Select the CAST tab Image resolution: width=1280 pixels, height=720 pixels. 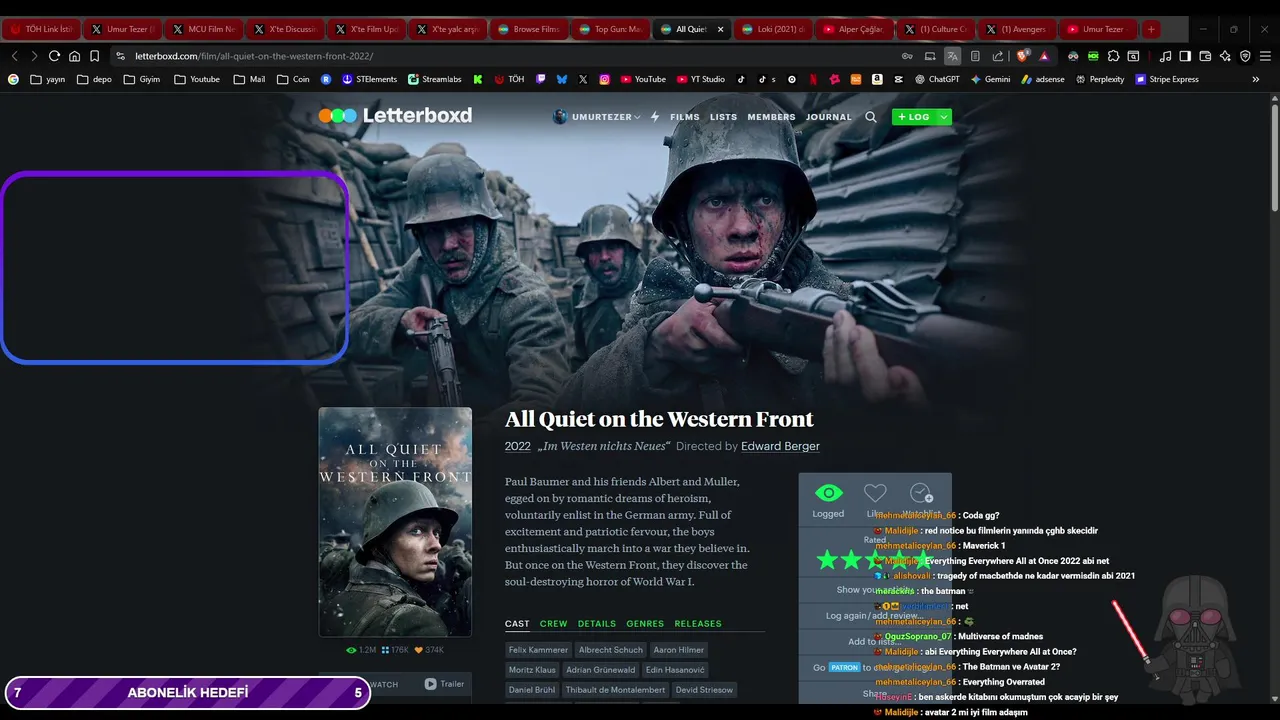coord(517,624)
